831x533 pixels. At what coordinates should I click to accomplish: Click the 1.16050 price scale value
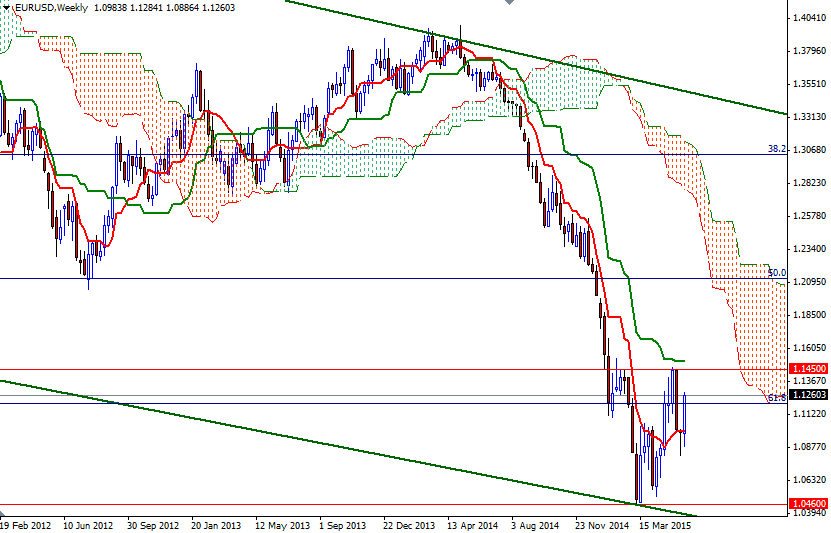click(x=809, y=348)
